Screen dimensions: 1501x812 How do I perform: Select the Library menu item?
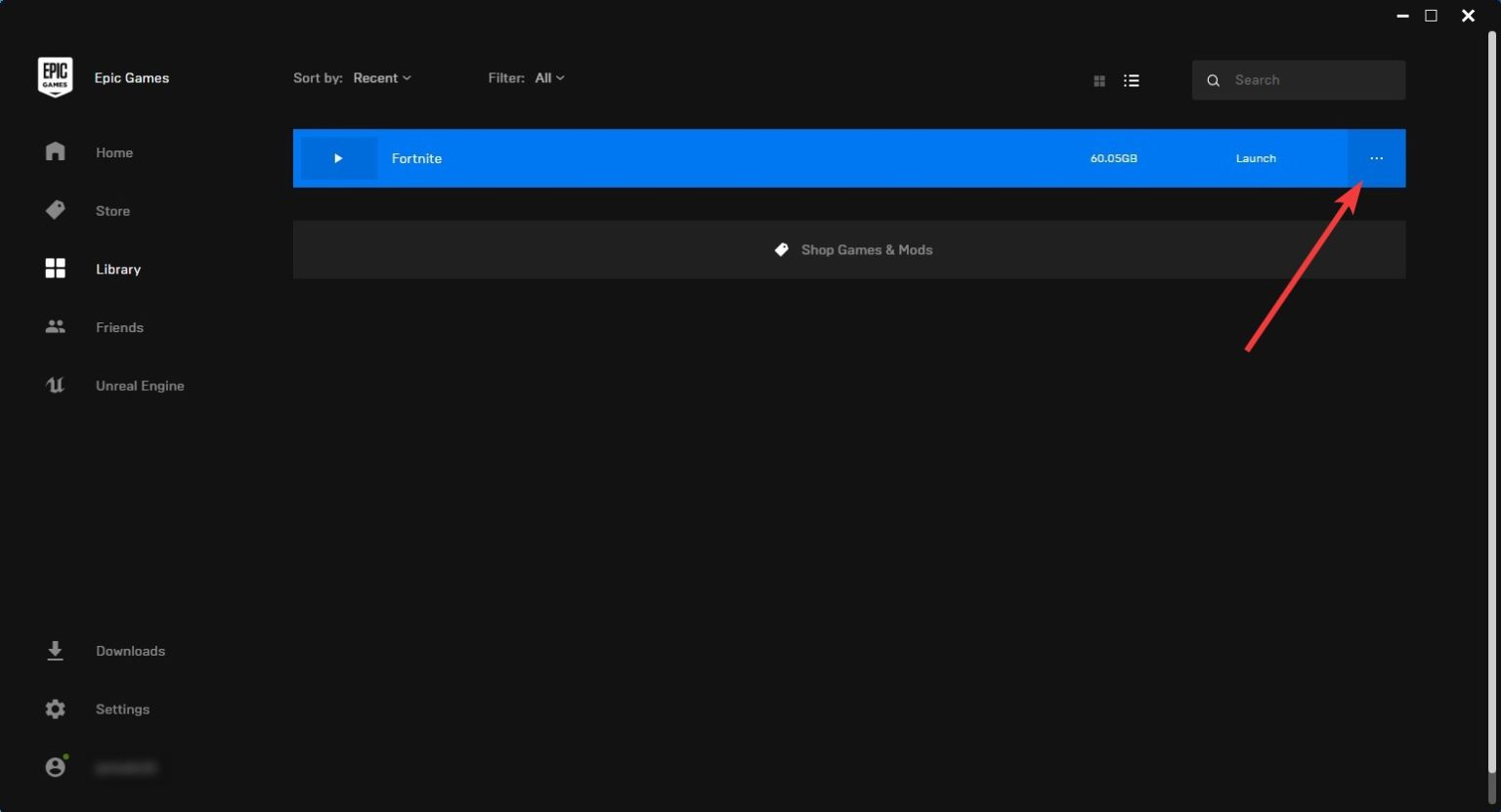coord(118,270)
